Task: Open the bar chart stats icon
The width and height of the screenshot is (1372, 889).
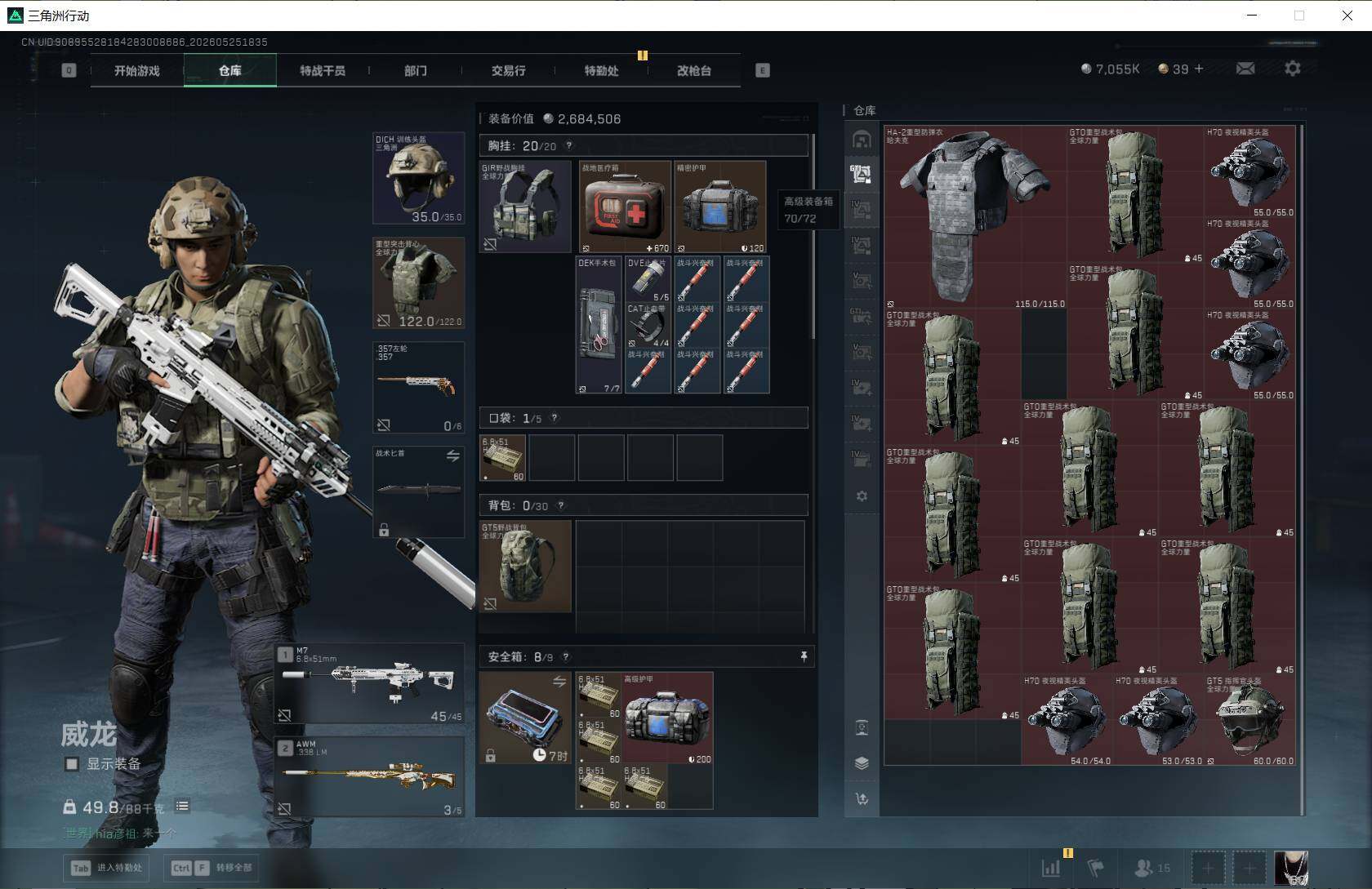Action: [1051, 868]
